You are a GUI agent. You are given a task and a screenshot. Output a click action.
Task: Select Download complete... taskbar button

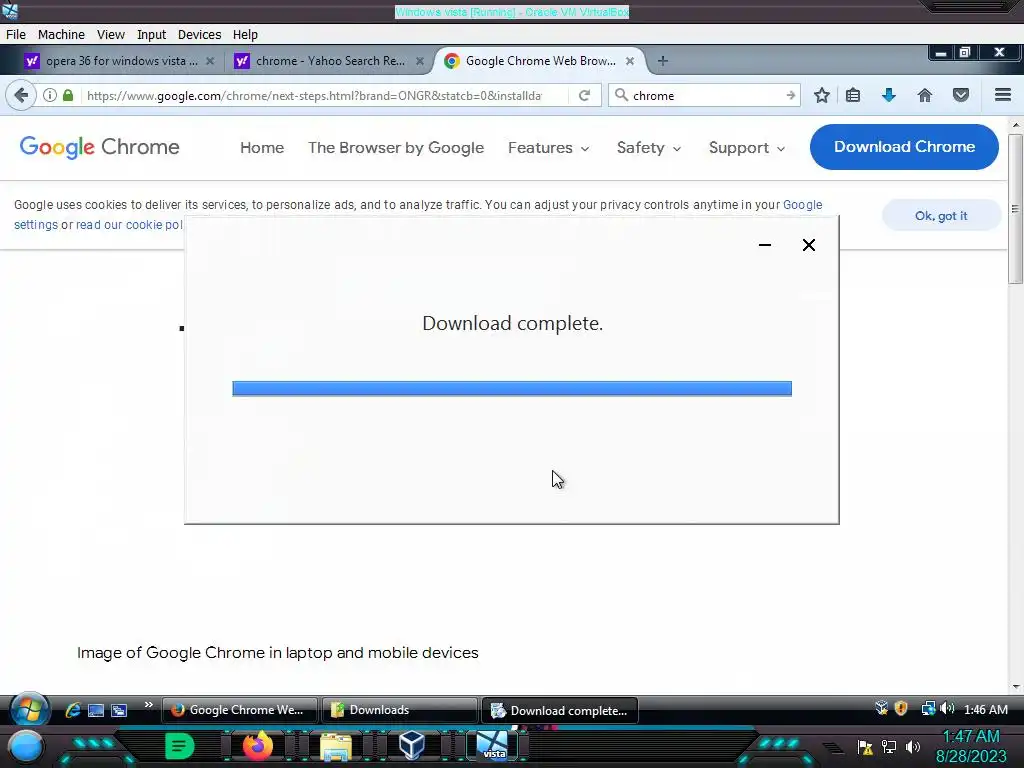pyautogui.click(x=560, y=711)
